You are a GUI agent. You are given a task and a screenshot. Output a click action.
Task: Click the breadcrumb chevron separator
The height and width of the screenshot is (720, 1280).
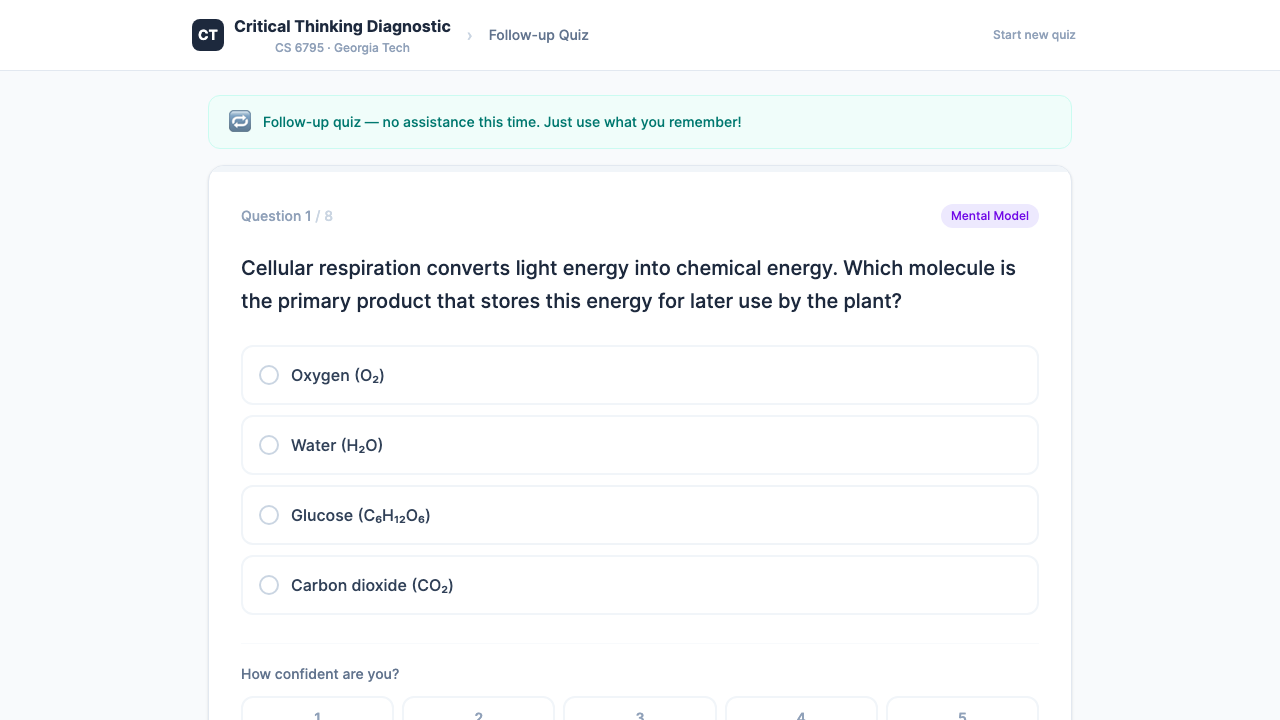(x=469, y=36)
